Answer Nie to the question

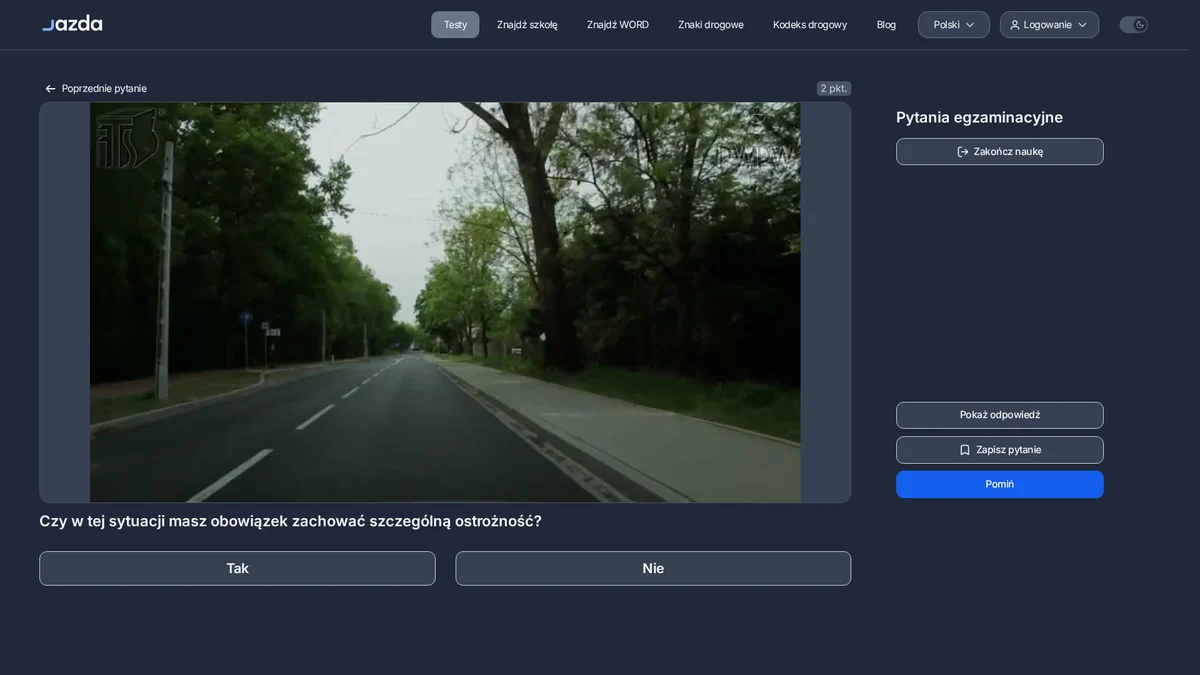653,568
